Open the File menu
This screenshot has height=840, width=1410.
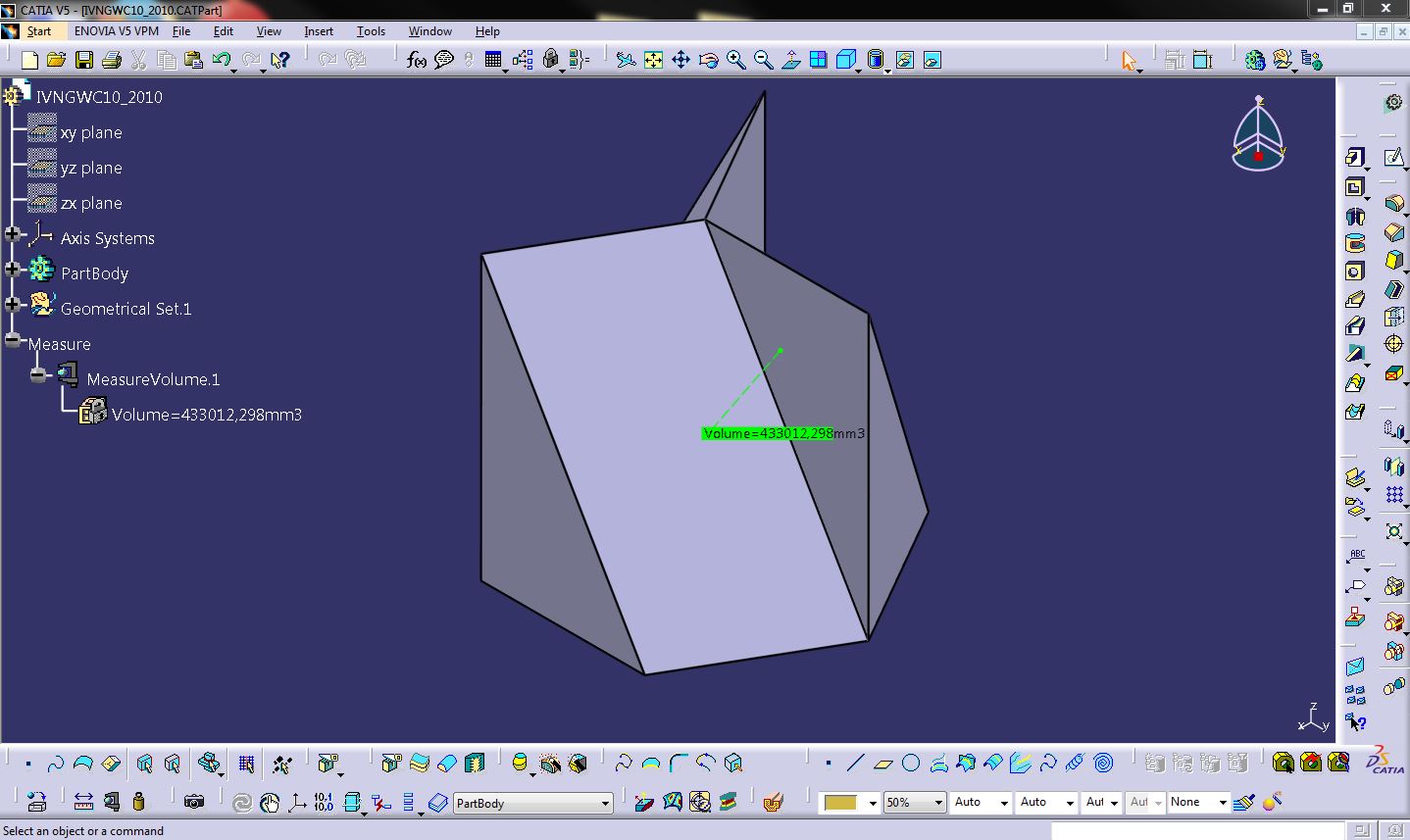tap(181, 31)
